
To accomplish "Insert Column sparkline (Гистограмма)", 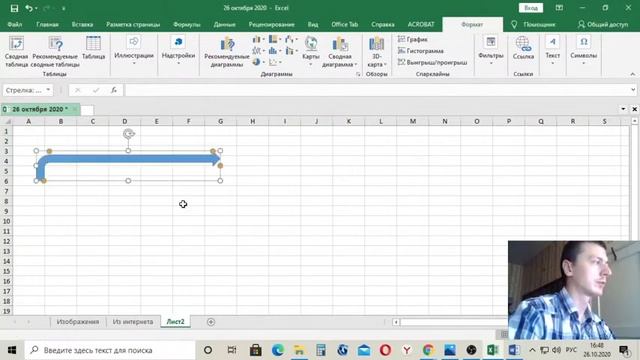I will click(420, 51).
